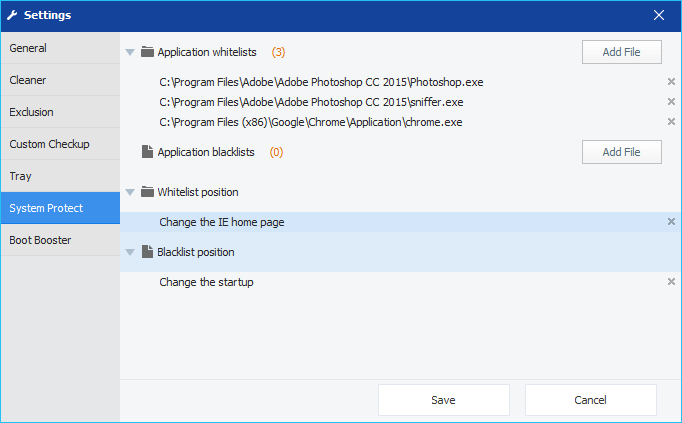Click the Whitelist position folder icon
682x423 pixels.
(147, 192)
